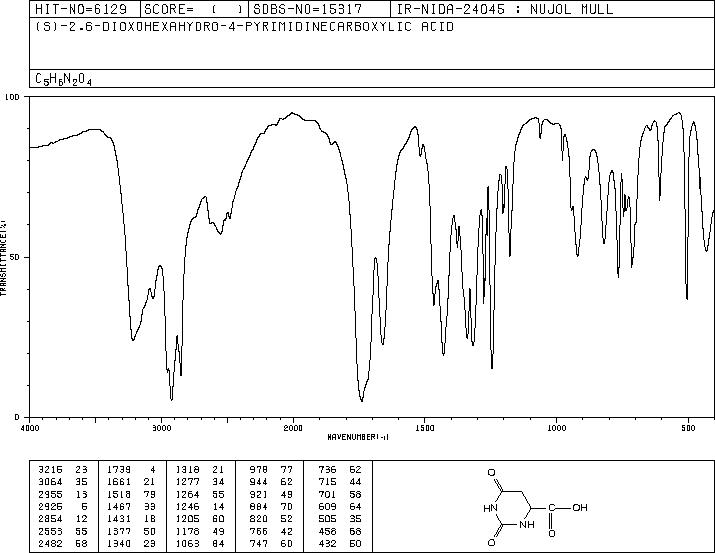Click the 1000 wavenumber axis label
Screen dimensions: 715x553
click(556, 428)
